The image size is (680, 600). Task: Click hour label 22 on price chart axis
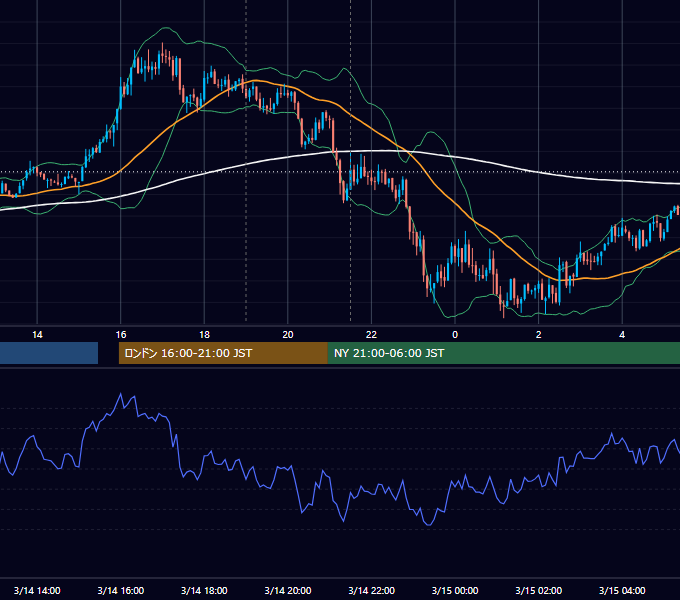(372, 335)
